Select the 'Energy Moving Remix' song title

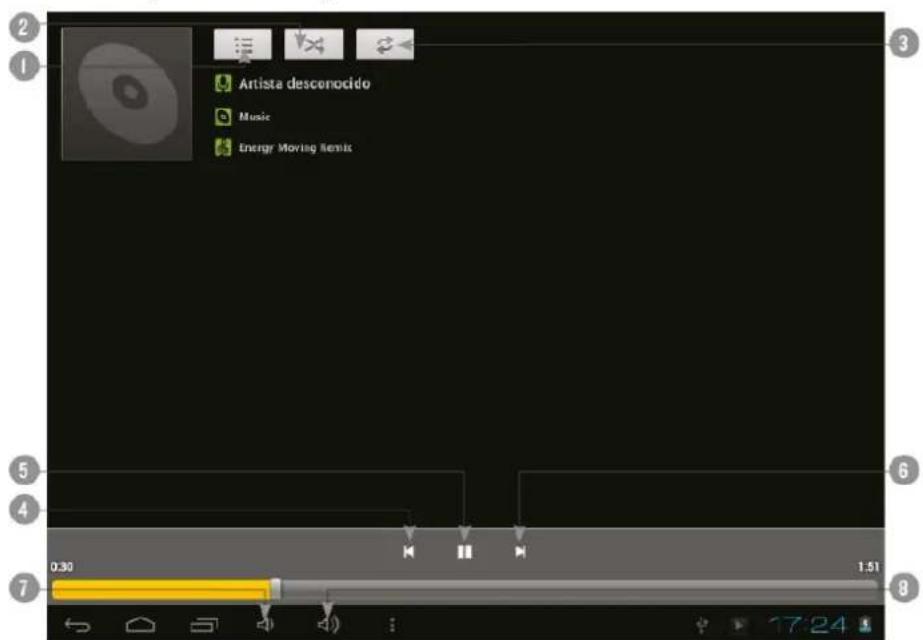tap(295, 148)
